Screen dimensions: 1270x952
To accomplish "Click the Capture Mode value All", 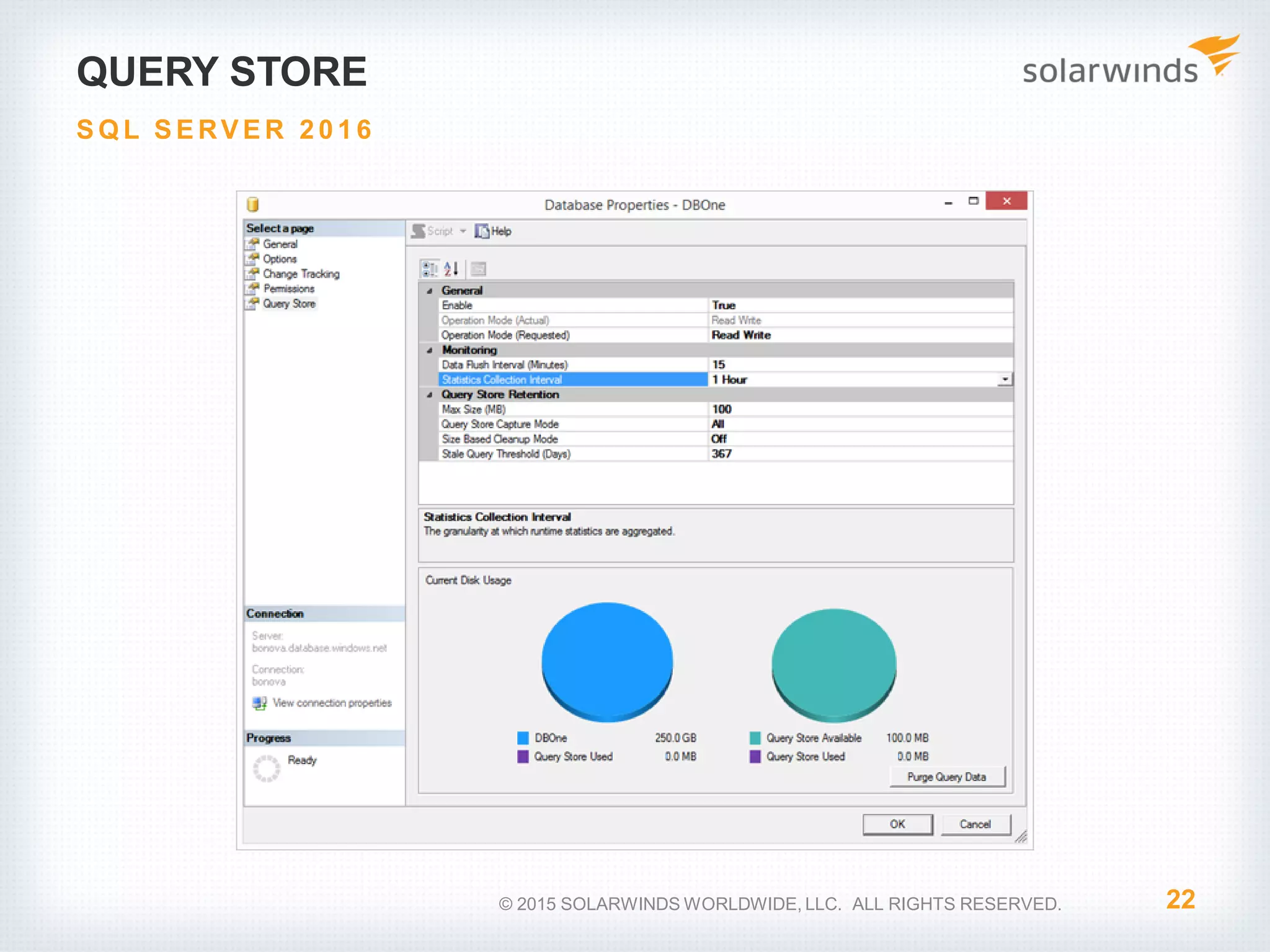I will pyautogui.click(x=718, y=425).
